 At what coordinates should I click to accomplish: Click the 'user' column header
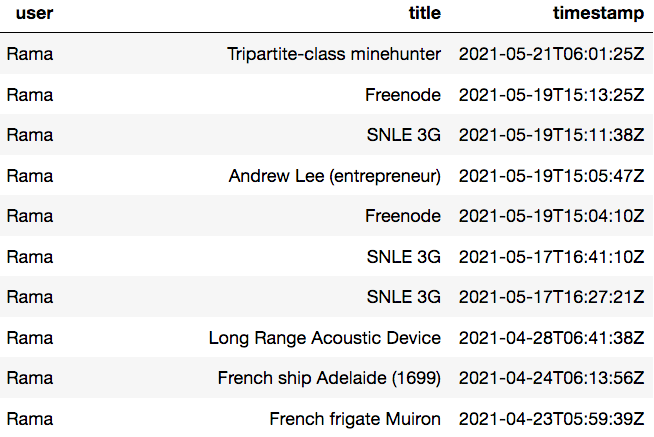30,14
